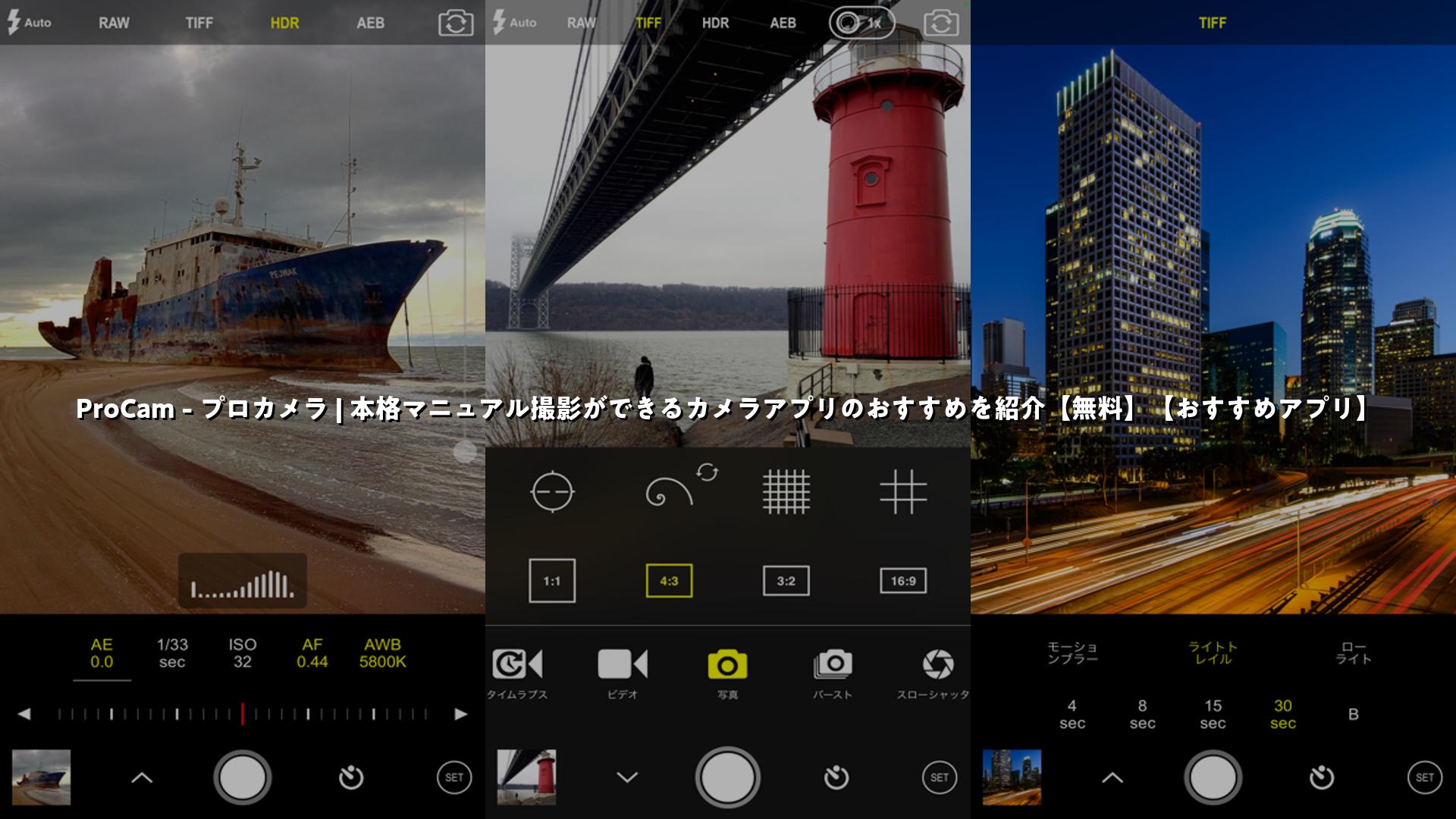The height and width of the screenshot is (819, 1456).
Task: Select the 16:9 aspect ratio
Action: [903, 581]
